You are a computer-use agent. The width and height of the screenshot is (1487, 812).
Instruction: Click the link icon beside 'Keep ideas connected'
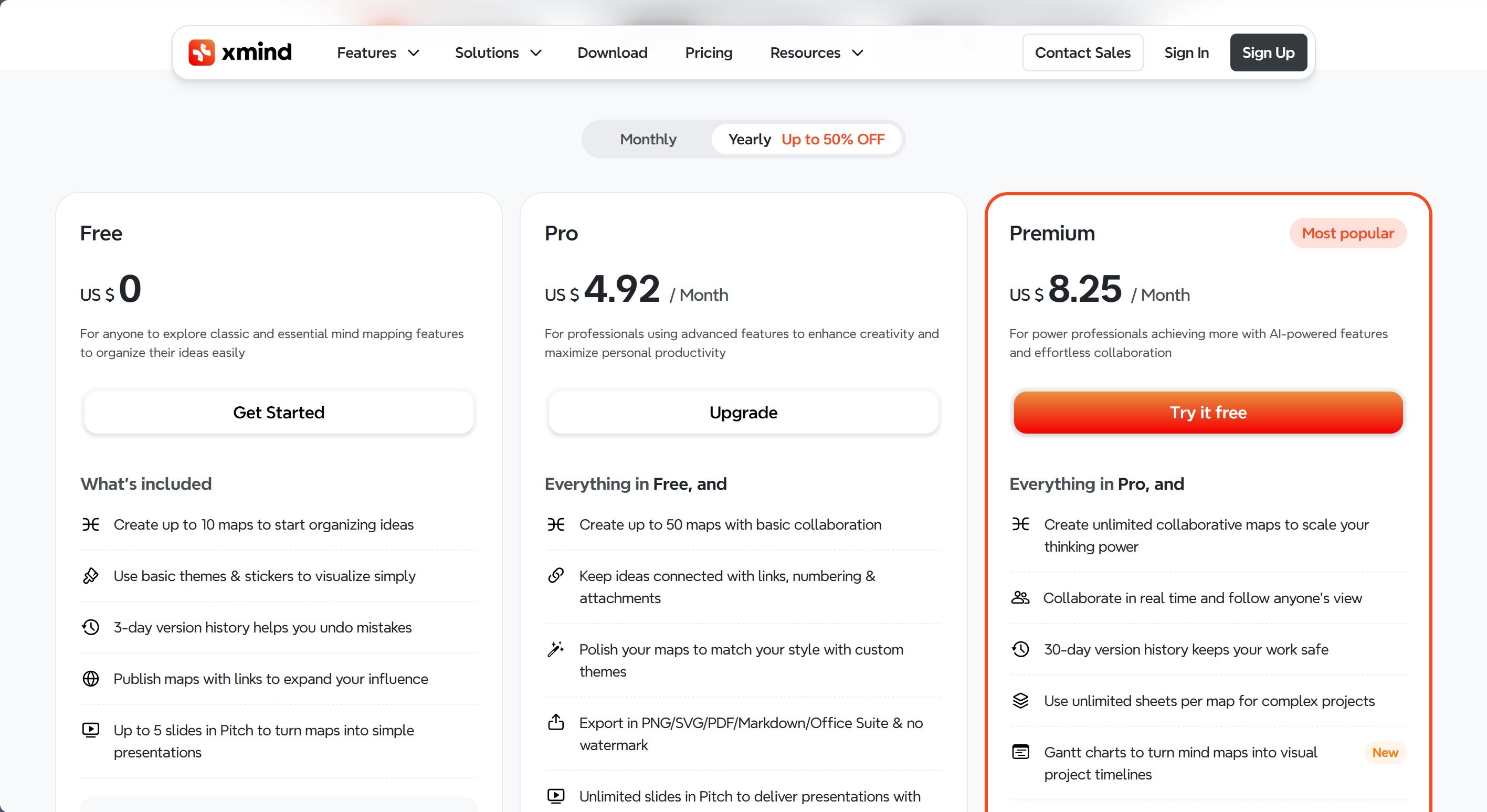555,575
